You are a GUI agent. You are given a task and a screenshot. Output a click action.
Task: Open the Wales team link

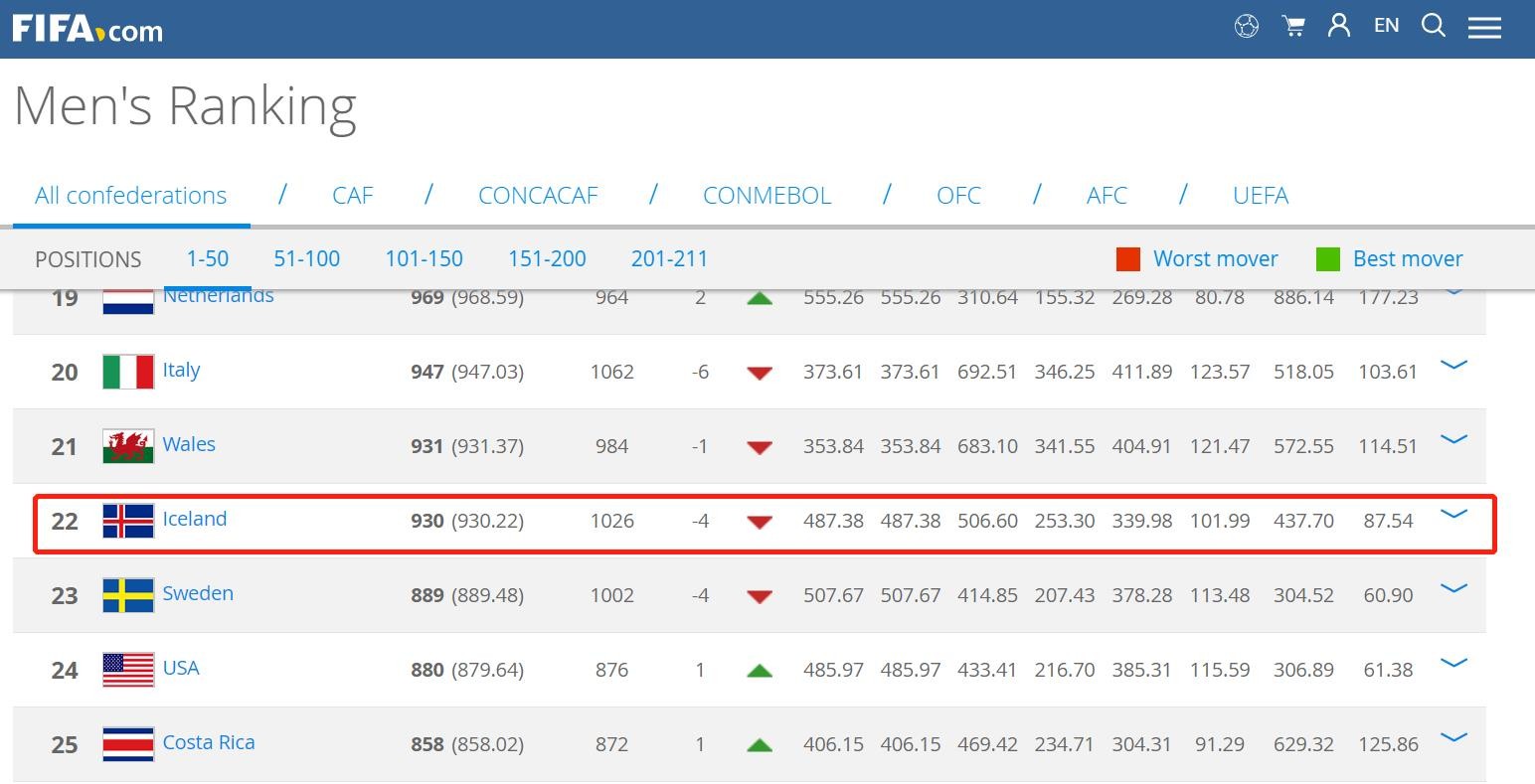coord(189,444)
